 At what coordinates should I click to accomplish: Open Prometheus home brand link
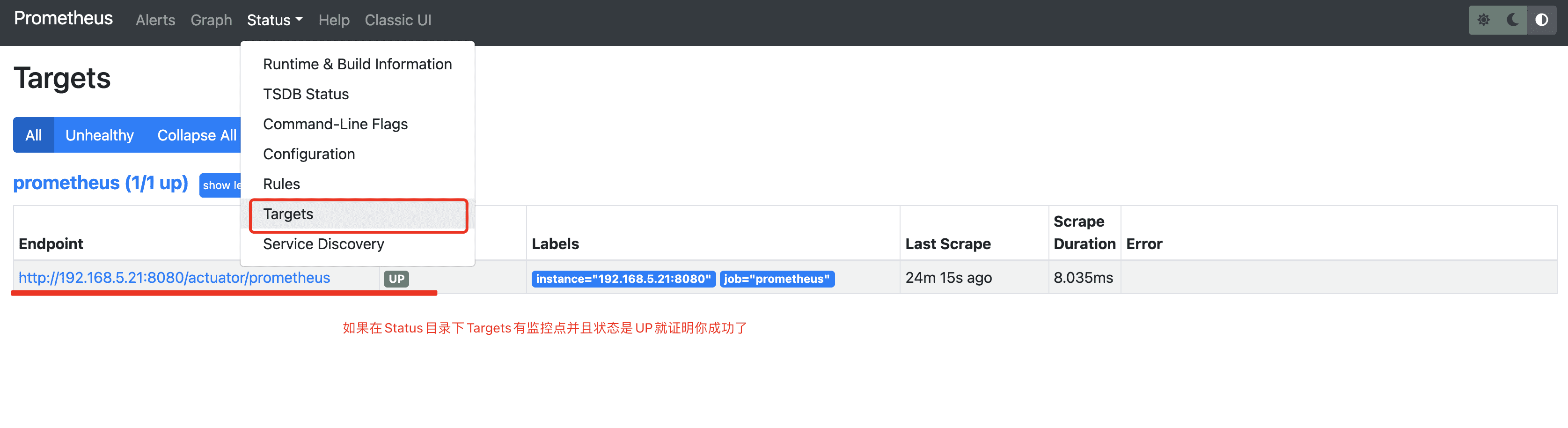pos(63,19)
